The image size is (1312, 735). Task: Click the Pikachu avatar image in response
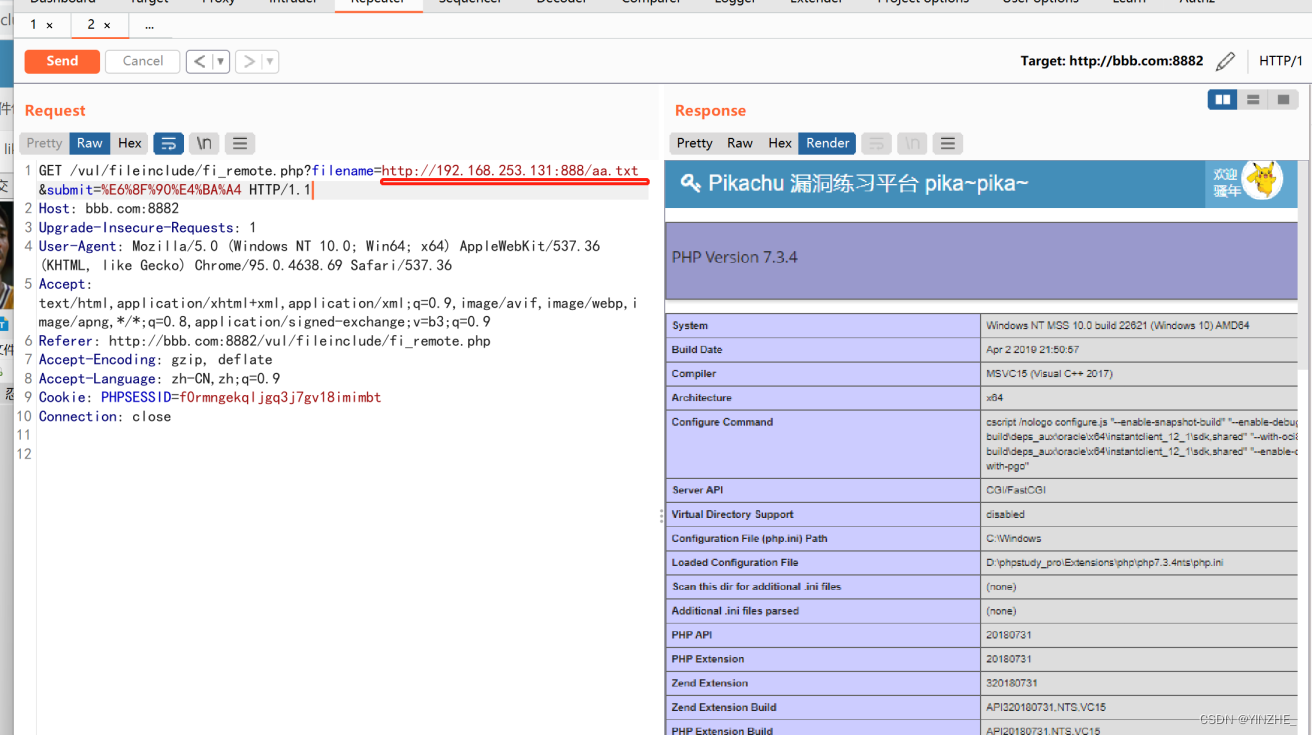[1263, 180]
